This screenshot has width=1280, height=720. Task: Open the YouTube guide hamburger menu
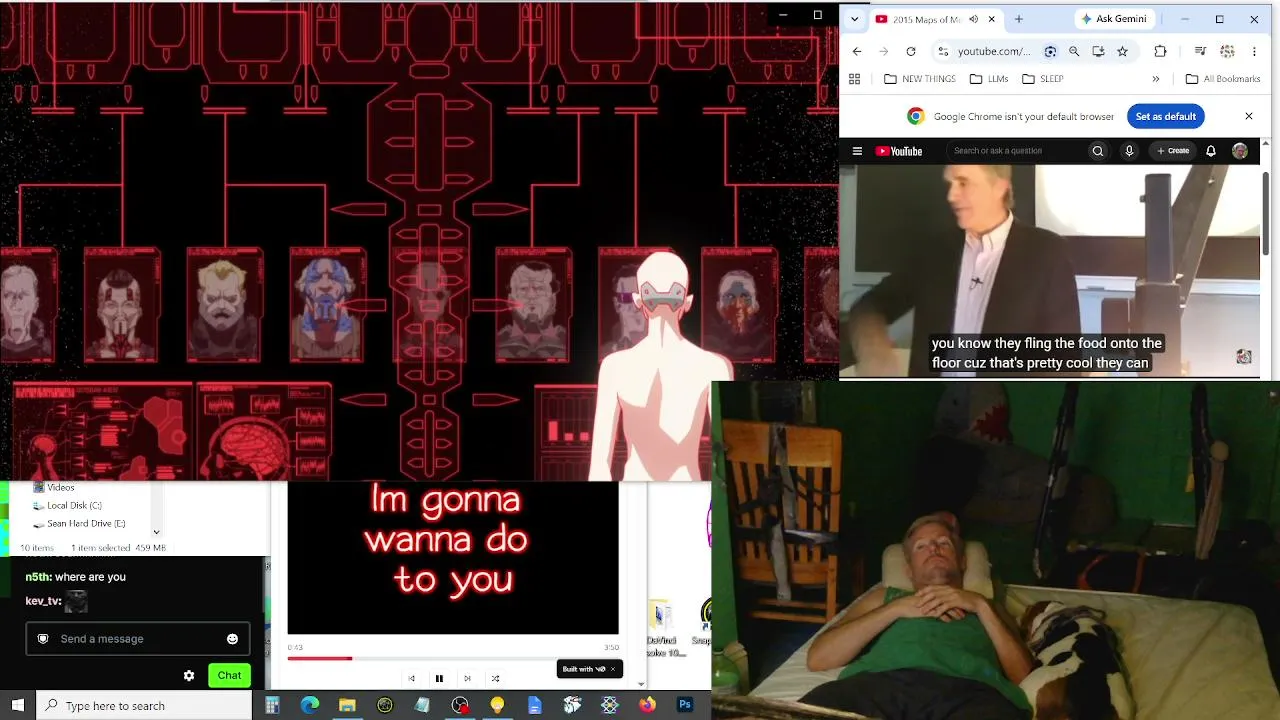tap(857, 151)
